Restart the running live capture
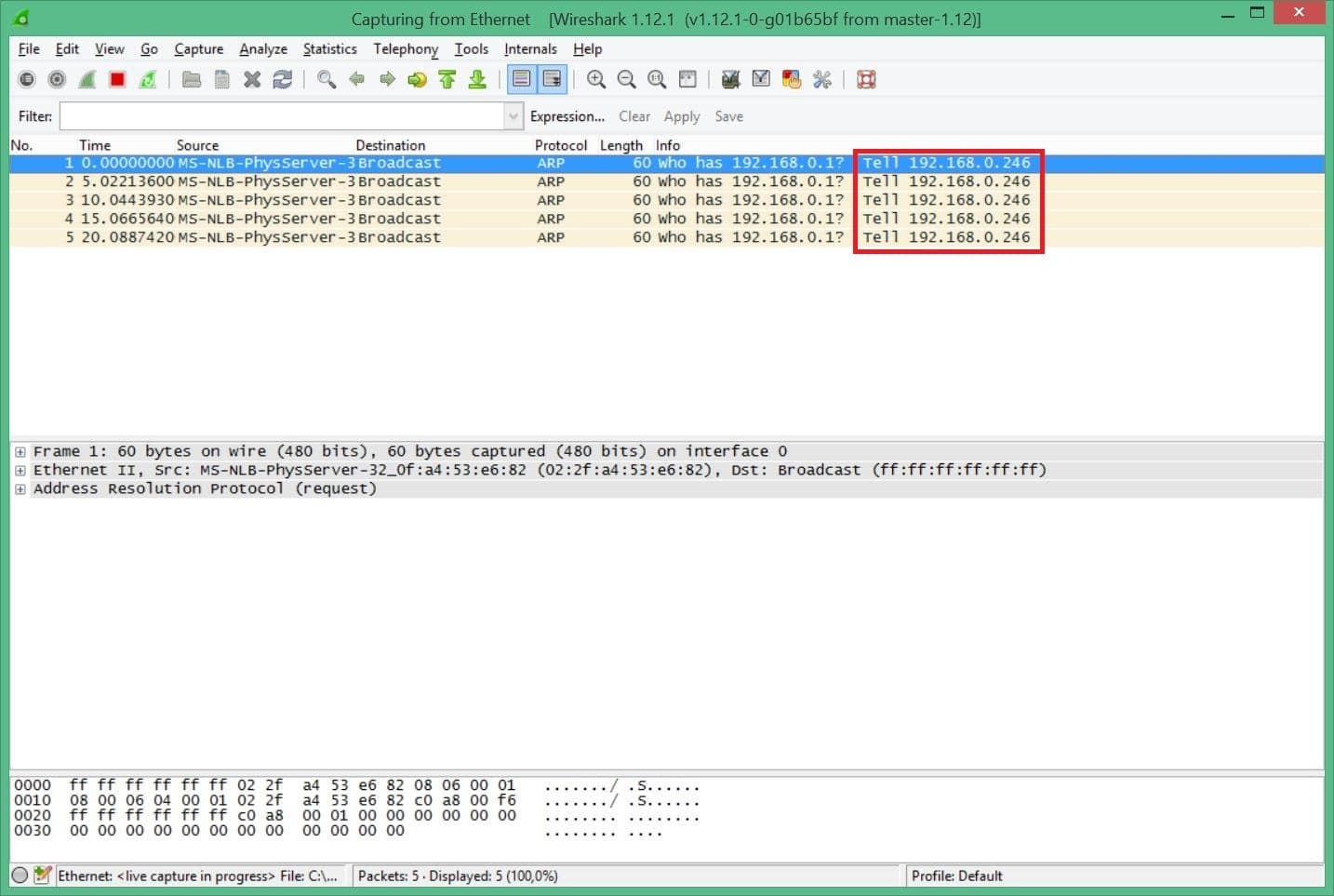This screenshot has width=1334, height=896. pos(148,80)
